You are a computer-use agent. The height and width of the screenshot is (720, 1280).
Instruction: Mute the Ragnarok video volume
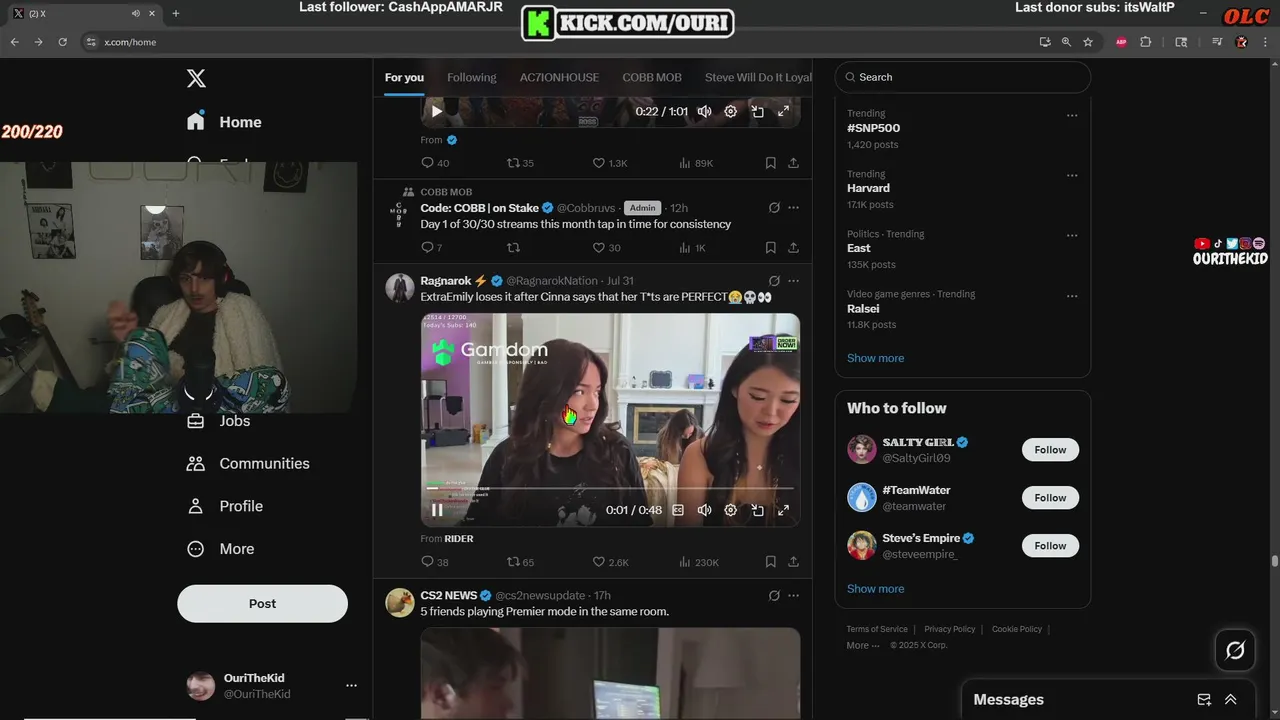coord(704,510)
